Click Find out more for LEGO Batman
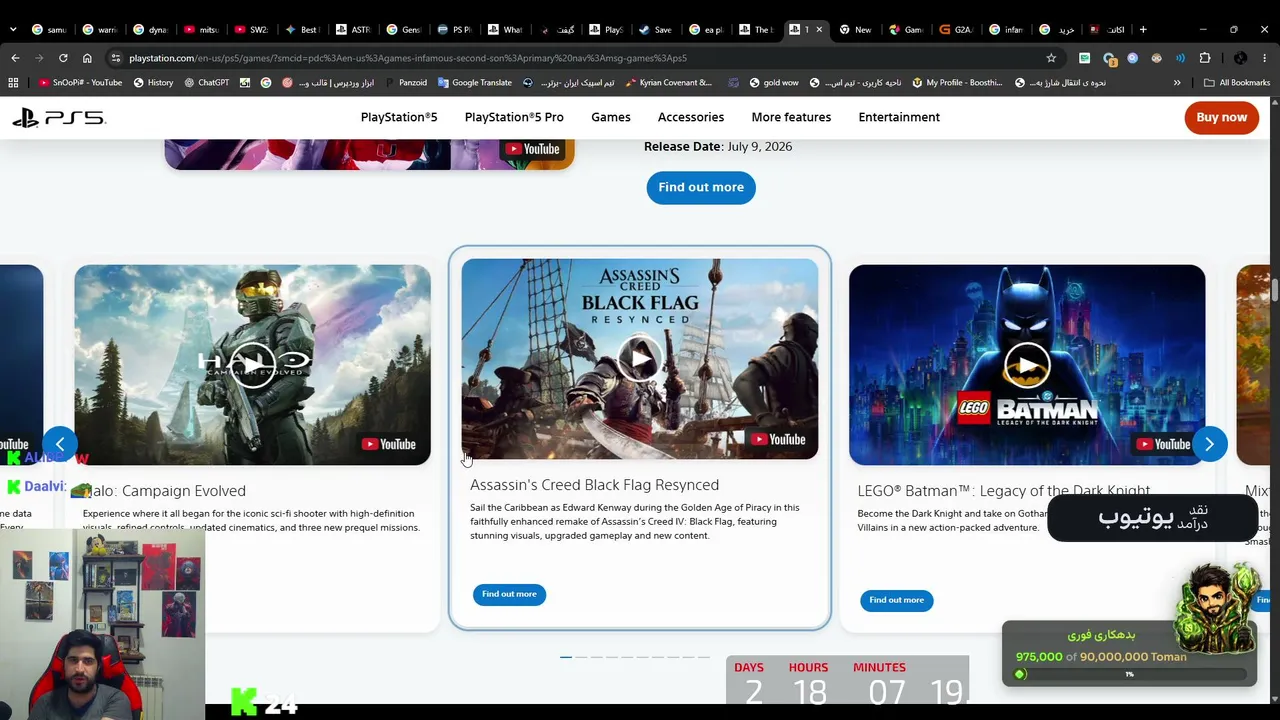Image resolution: width=1280 pixels, height=720 pixels. pyautogui.click(x=896, y=600)
